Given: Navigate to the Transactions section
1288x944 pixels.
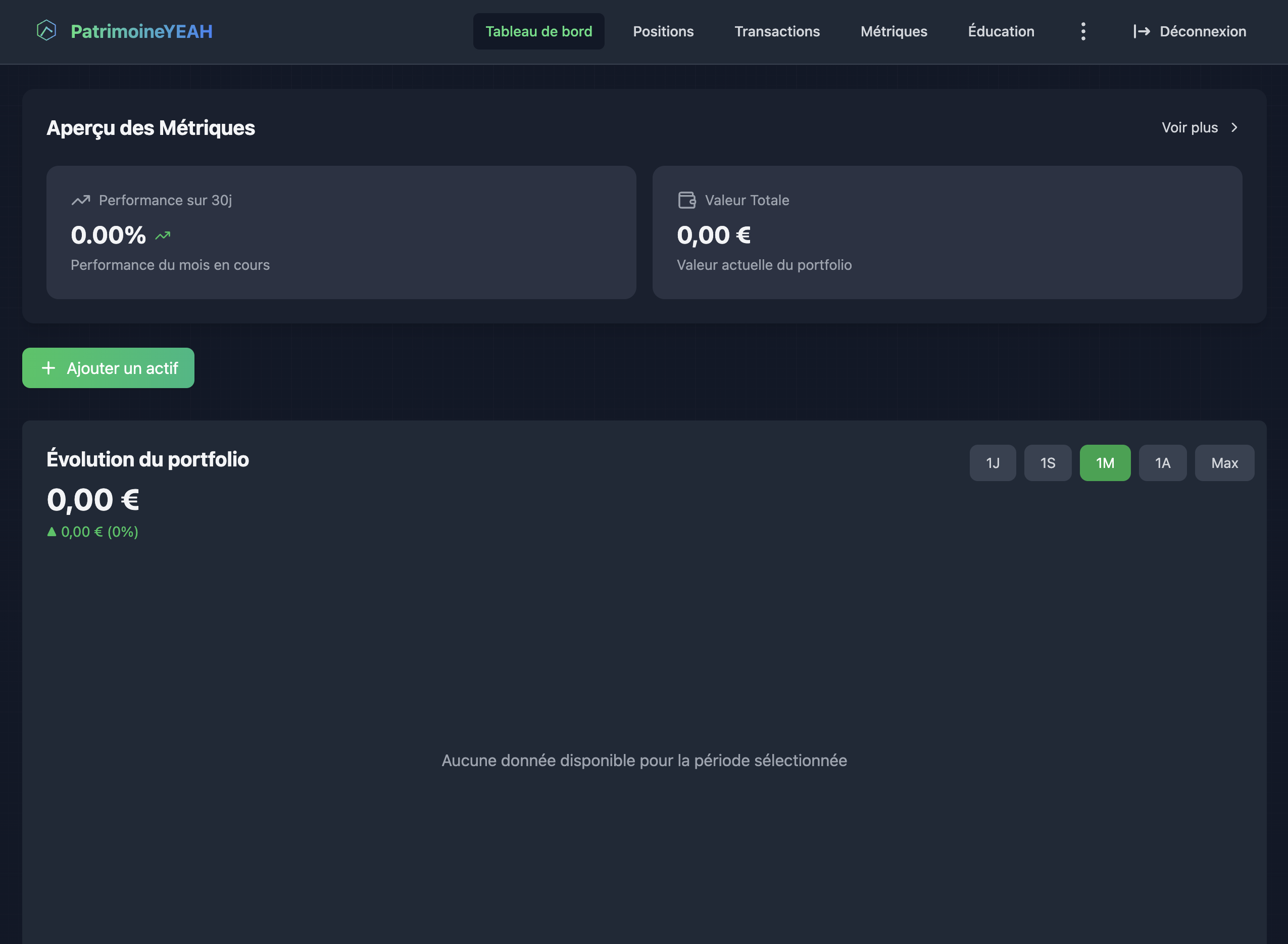Looking at the screenshot, I should coord(777,31).
